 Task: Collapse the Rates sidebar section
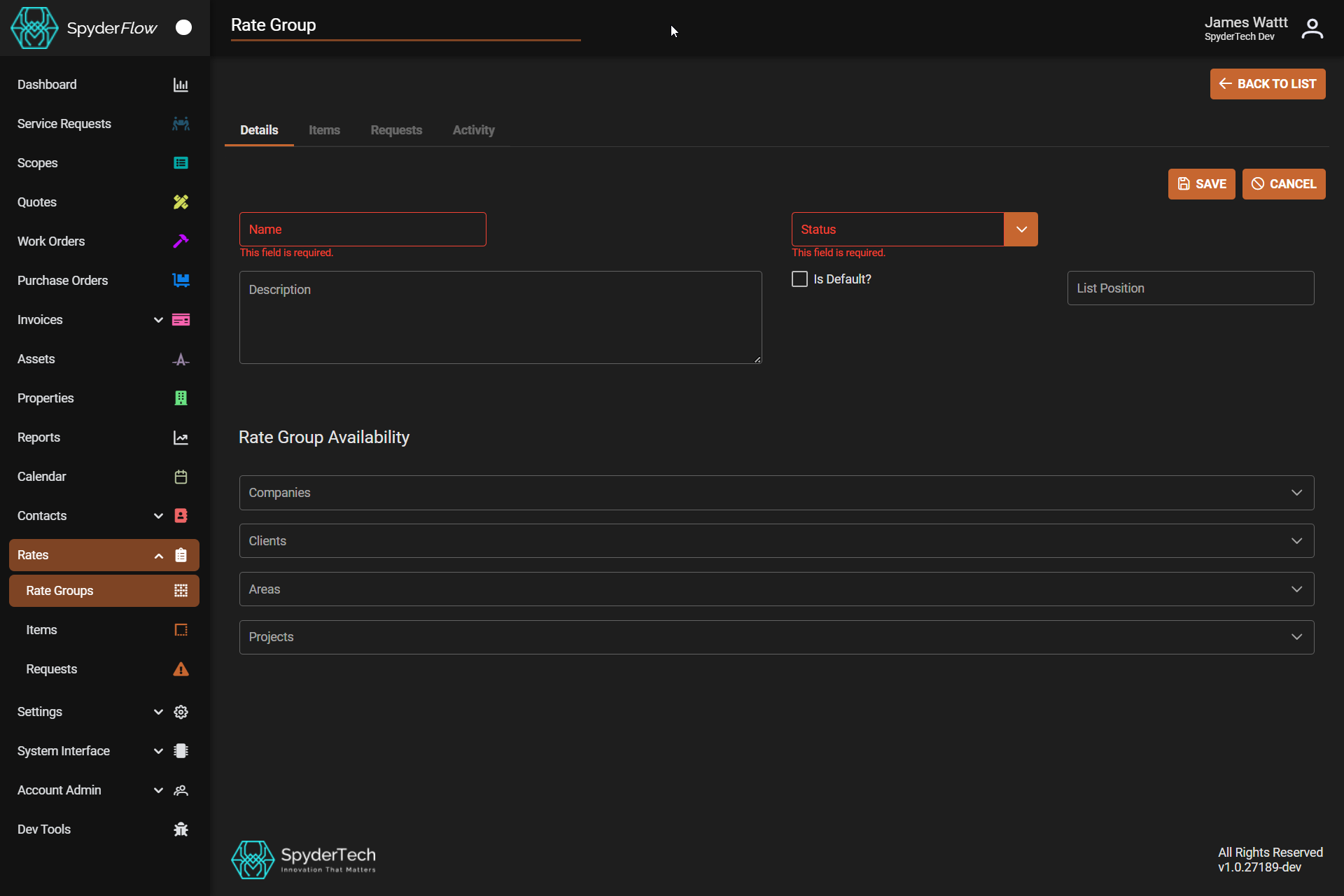click(x=159, y=555)
